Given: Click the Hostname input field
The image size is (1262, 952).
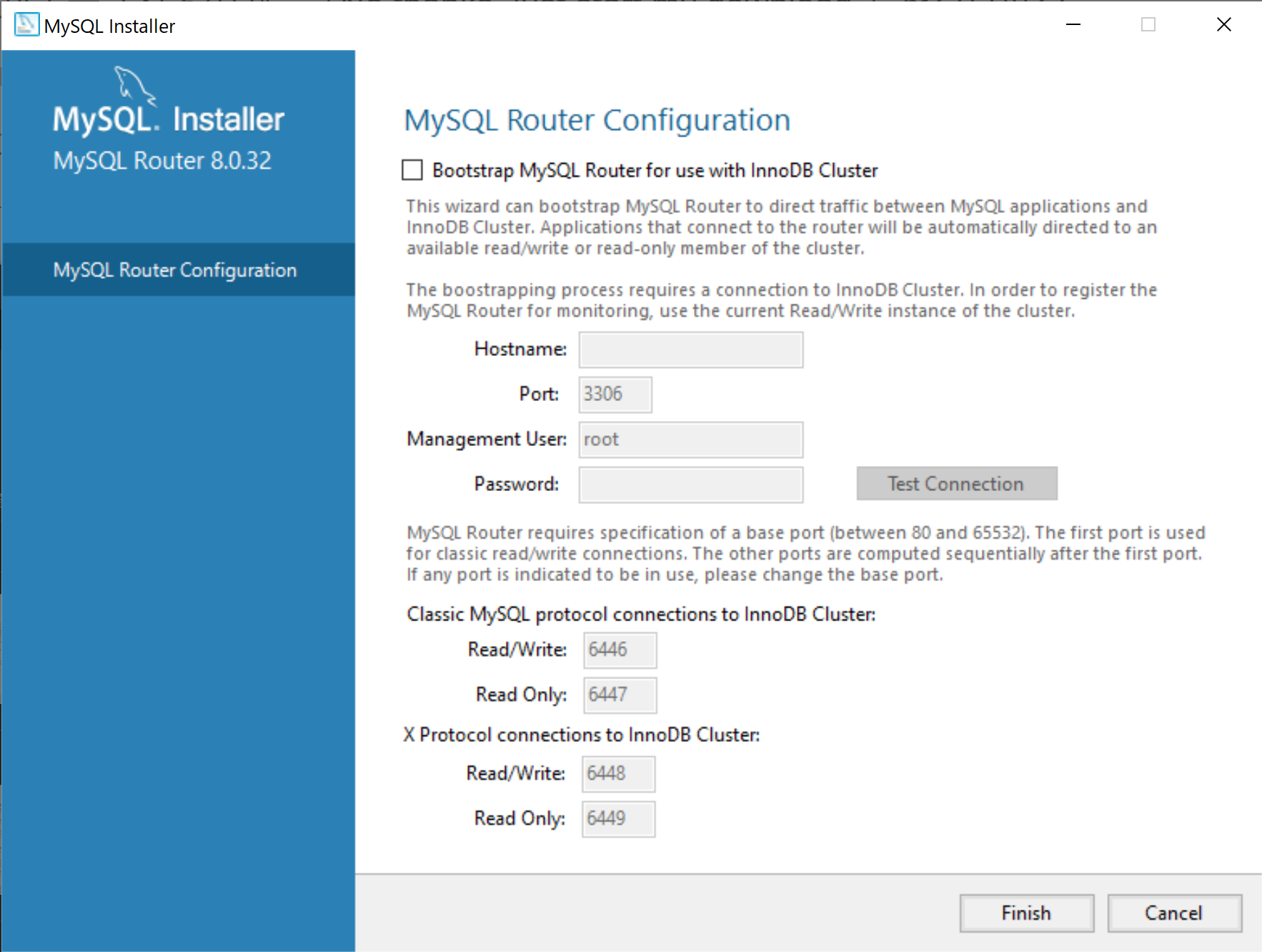Looking at the screenshot, I should [x=689, y=349].
